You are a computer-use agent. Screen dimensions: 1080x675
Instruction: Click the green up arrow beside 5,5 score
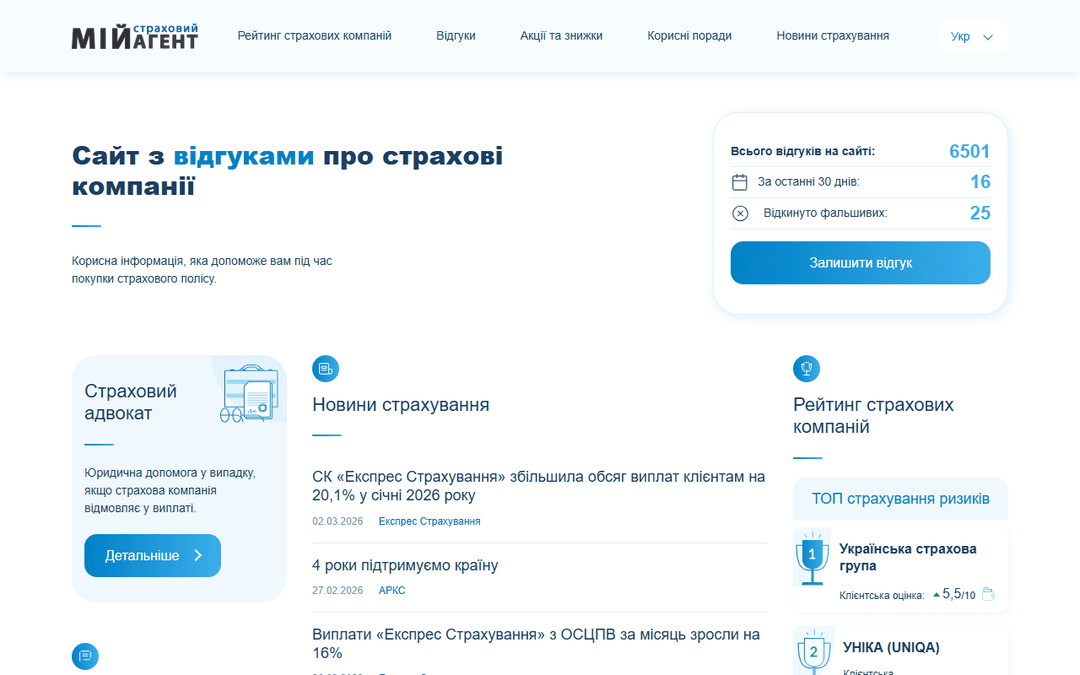[937, 594]
